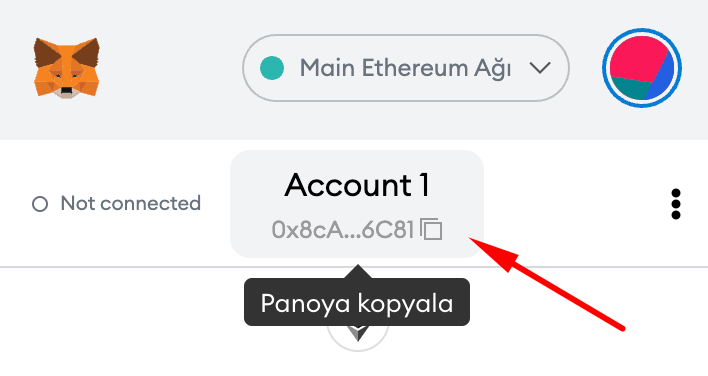Open the round account identicon avatar

(642, 68)
